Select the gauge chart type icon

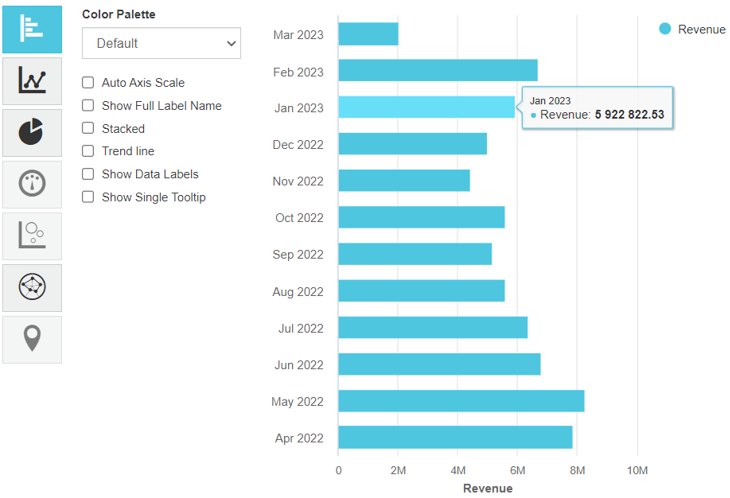[32, 184]
